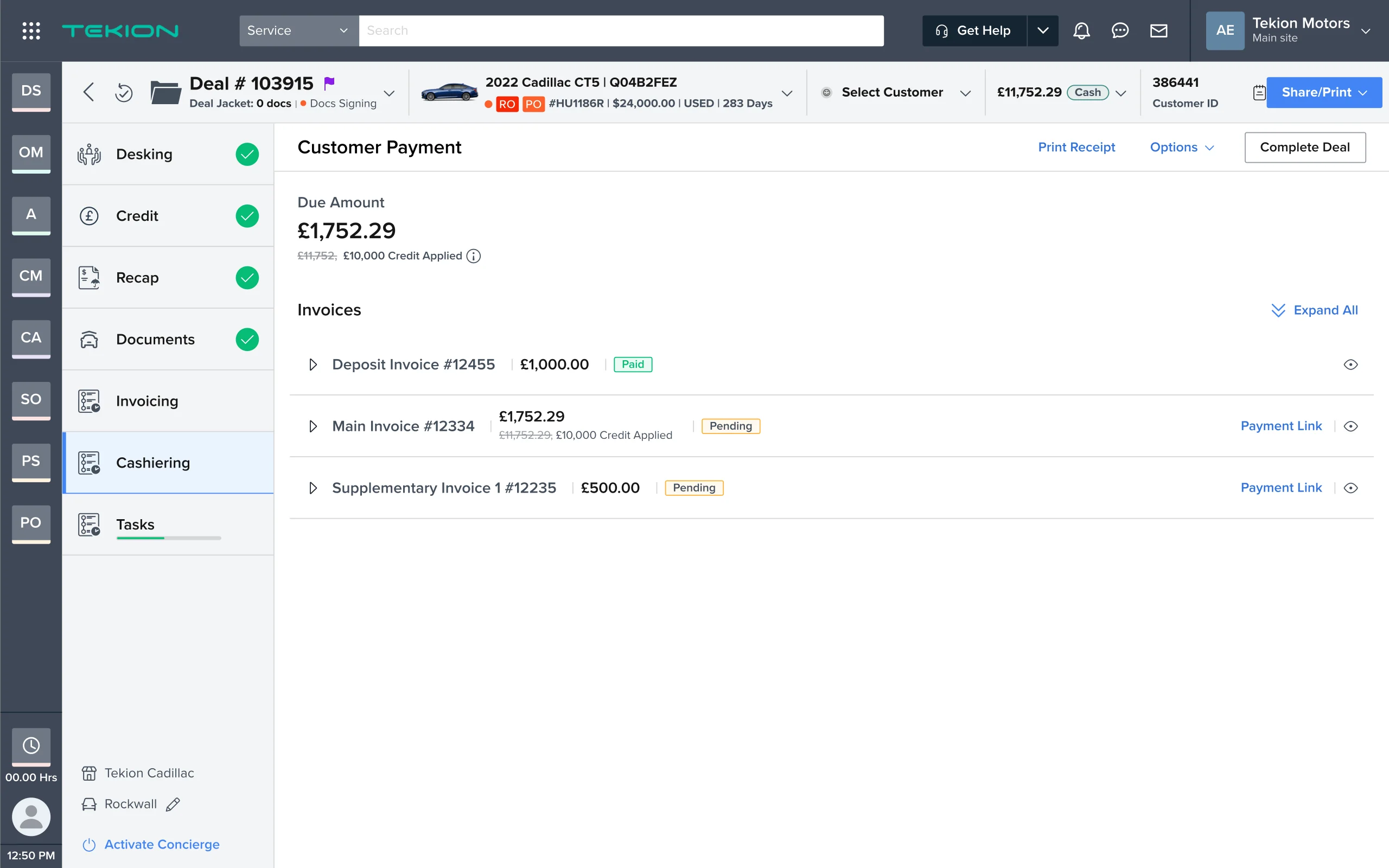Screen dimensions: 1389x868
Task: Go back with the left arrow
Action: click(x=88, y=92)
